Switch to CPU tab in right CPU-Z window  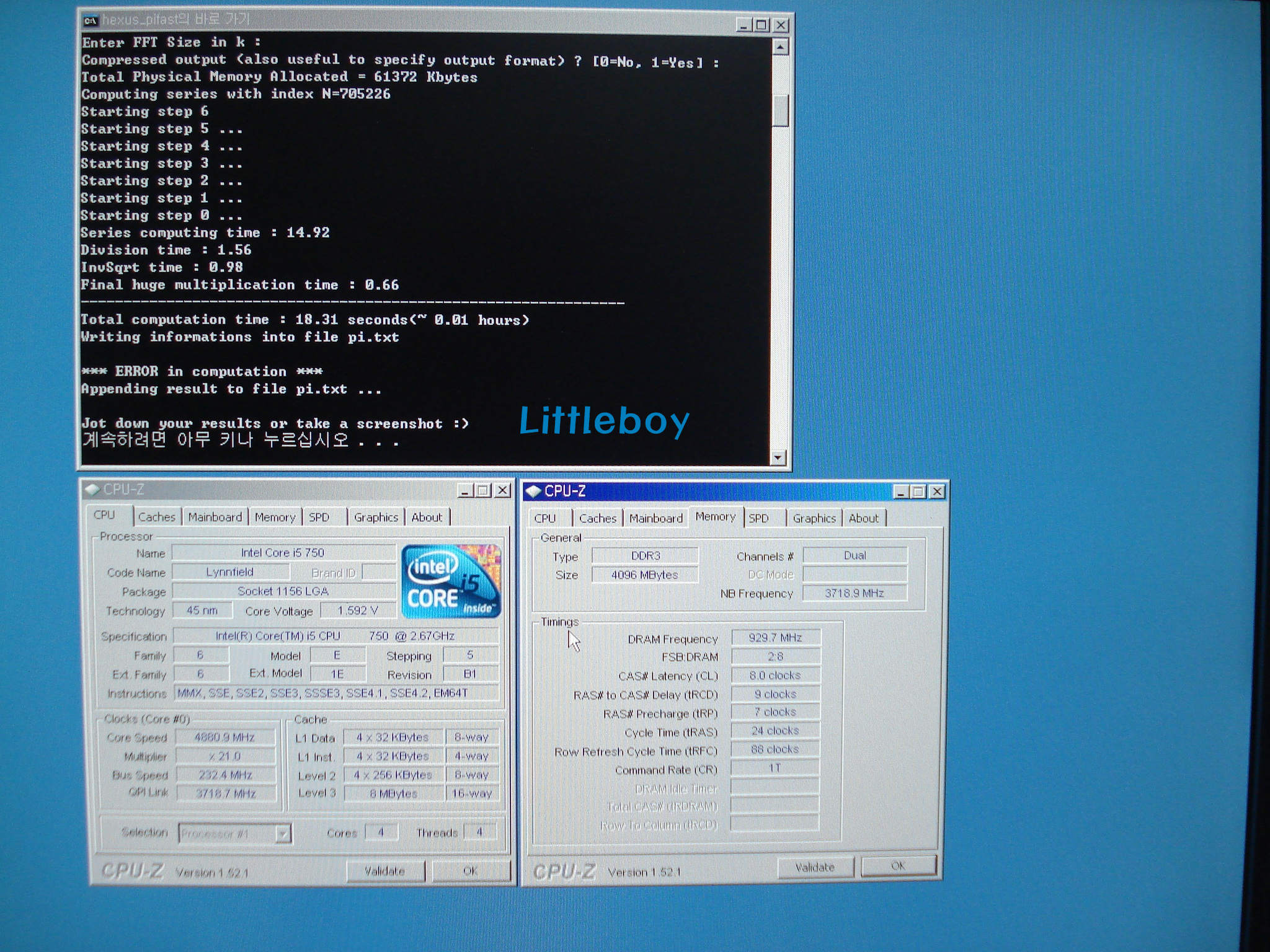point(546,518)
